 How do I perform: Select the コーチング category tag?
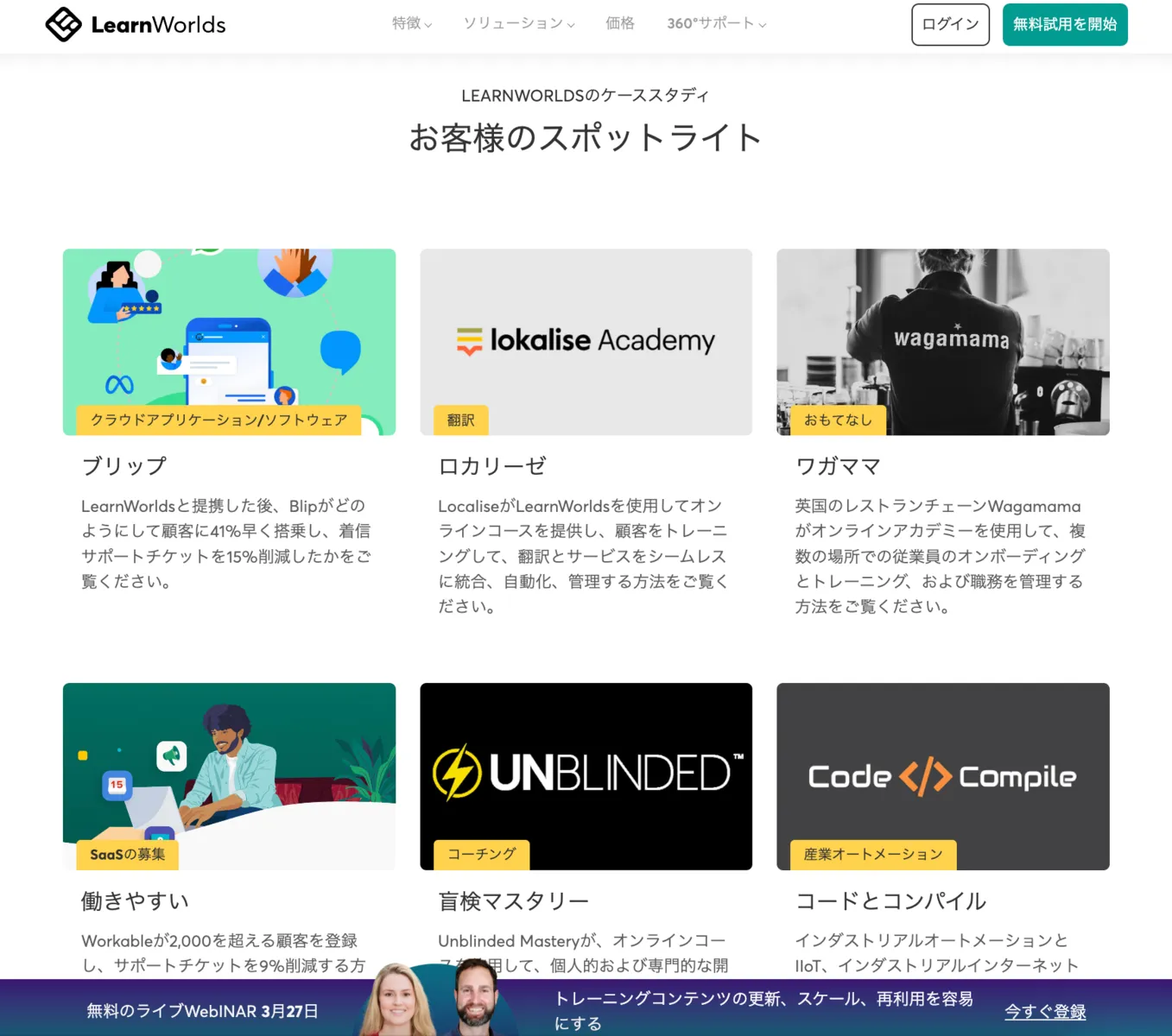click(x=481, y=855)
